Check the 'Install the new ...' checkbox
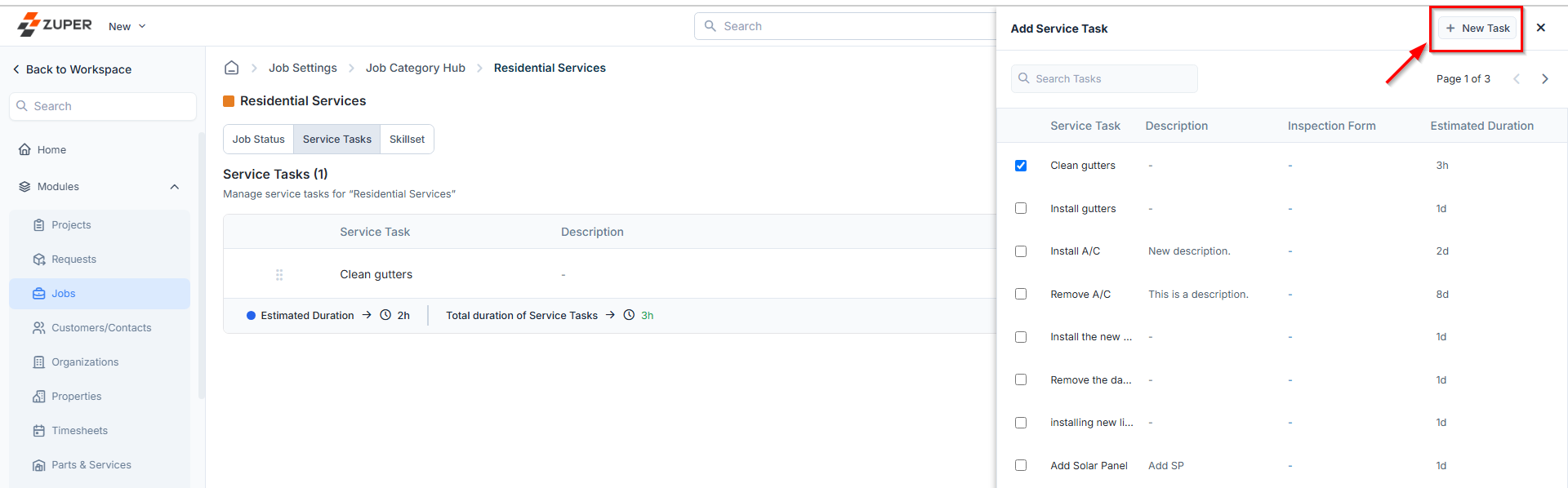 pos(1021,337)
